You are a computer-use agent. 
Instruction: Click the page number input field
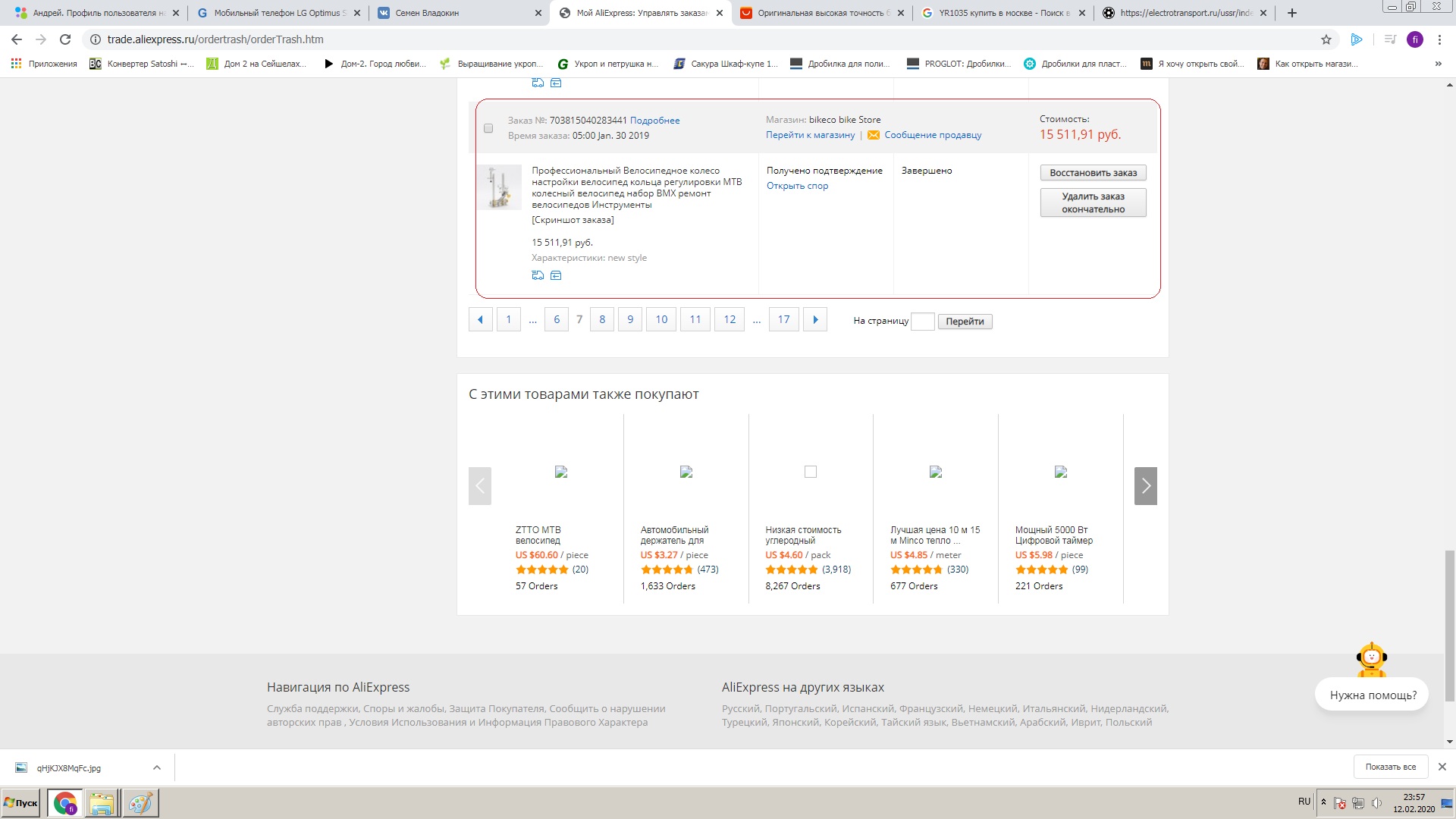(922, 321)
